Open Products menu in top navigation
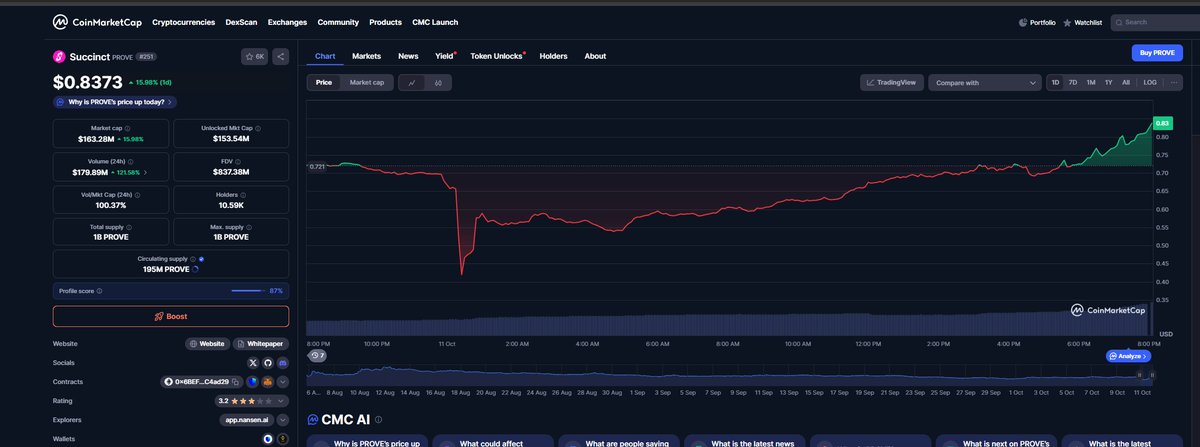 [x=385, y=22]
